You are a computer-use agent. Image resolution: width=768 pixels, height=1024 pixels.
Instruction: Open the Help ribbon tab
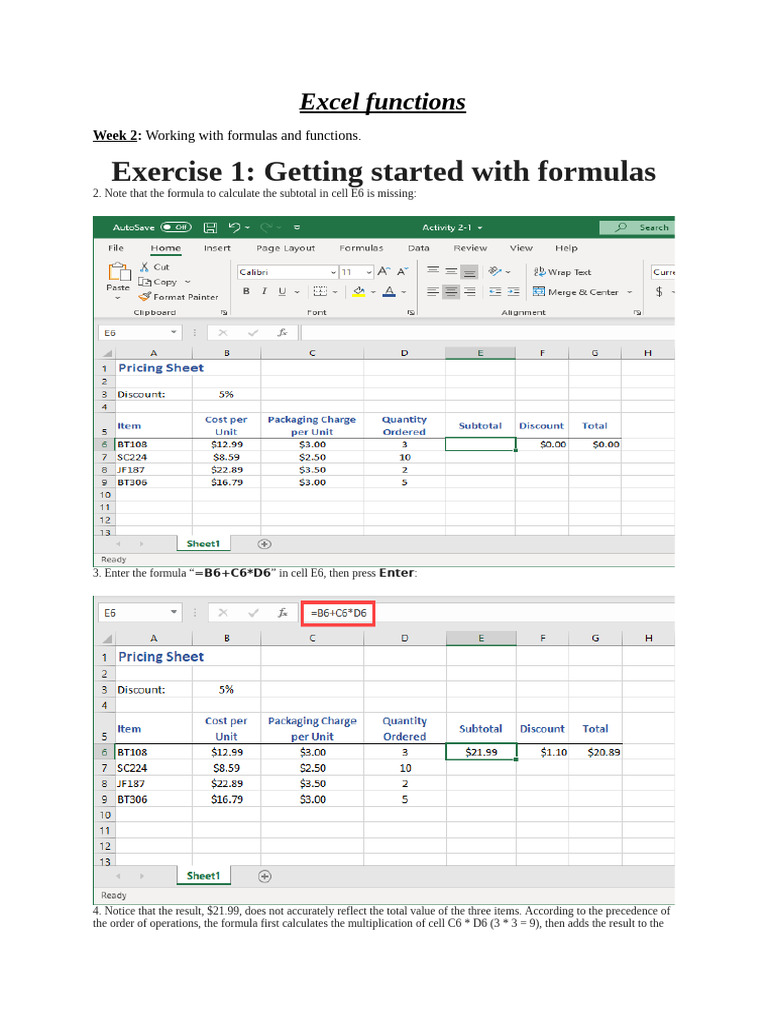point(566,248)
